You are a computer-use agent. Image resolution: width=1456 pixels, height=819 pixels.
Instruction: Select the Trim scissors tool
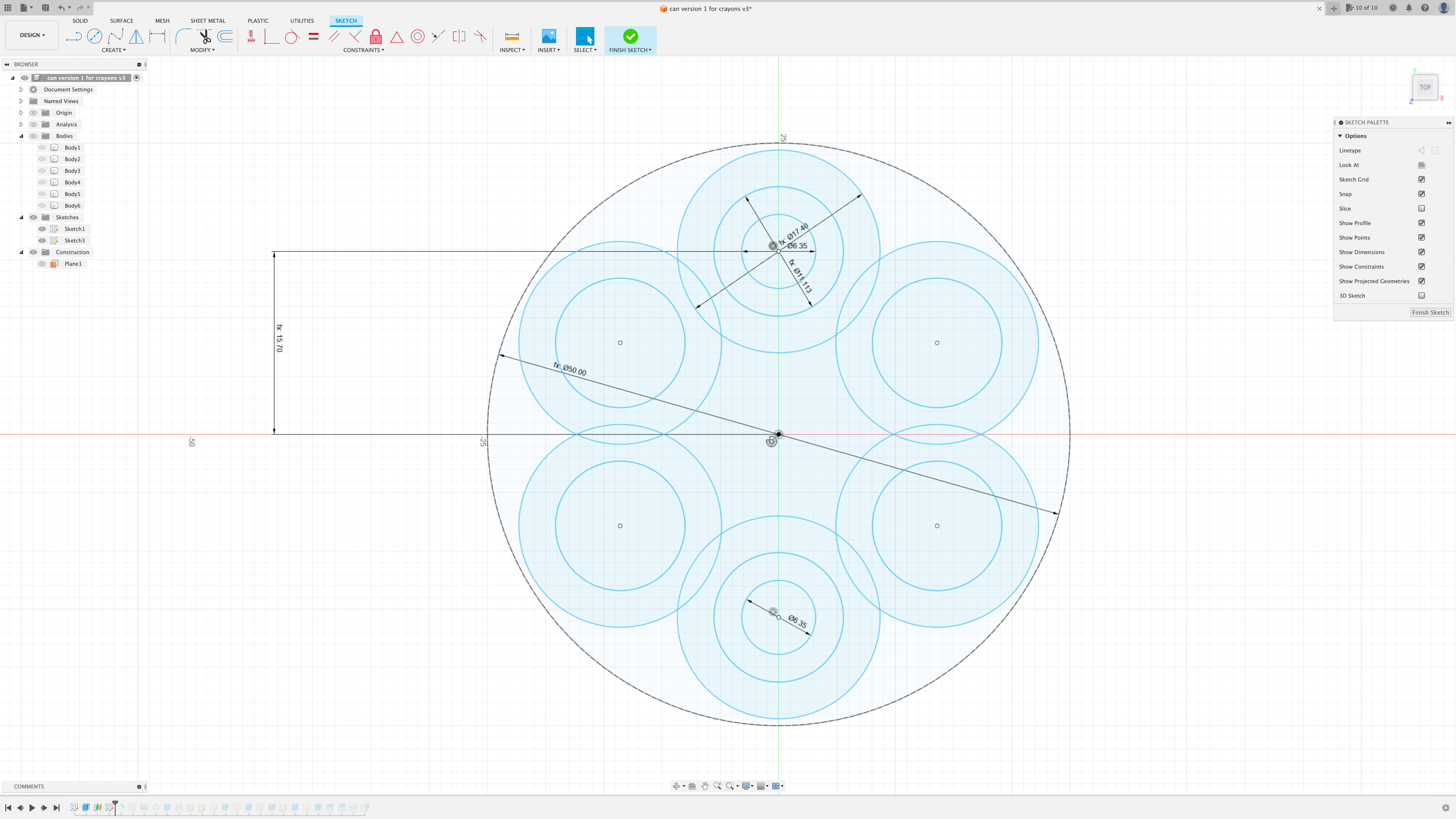(x=205, y=37)
